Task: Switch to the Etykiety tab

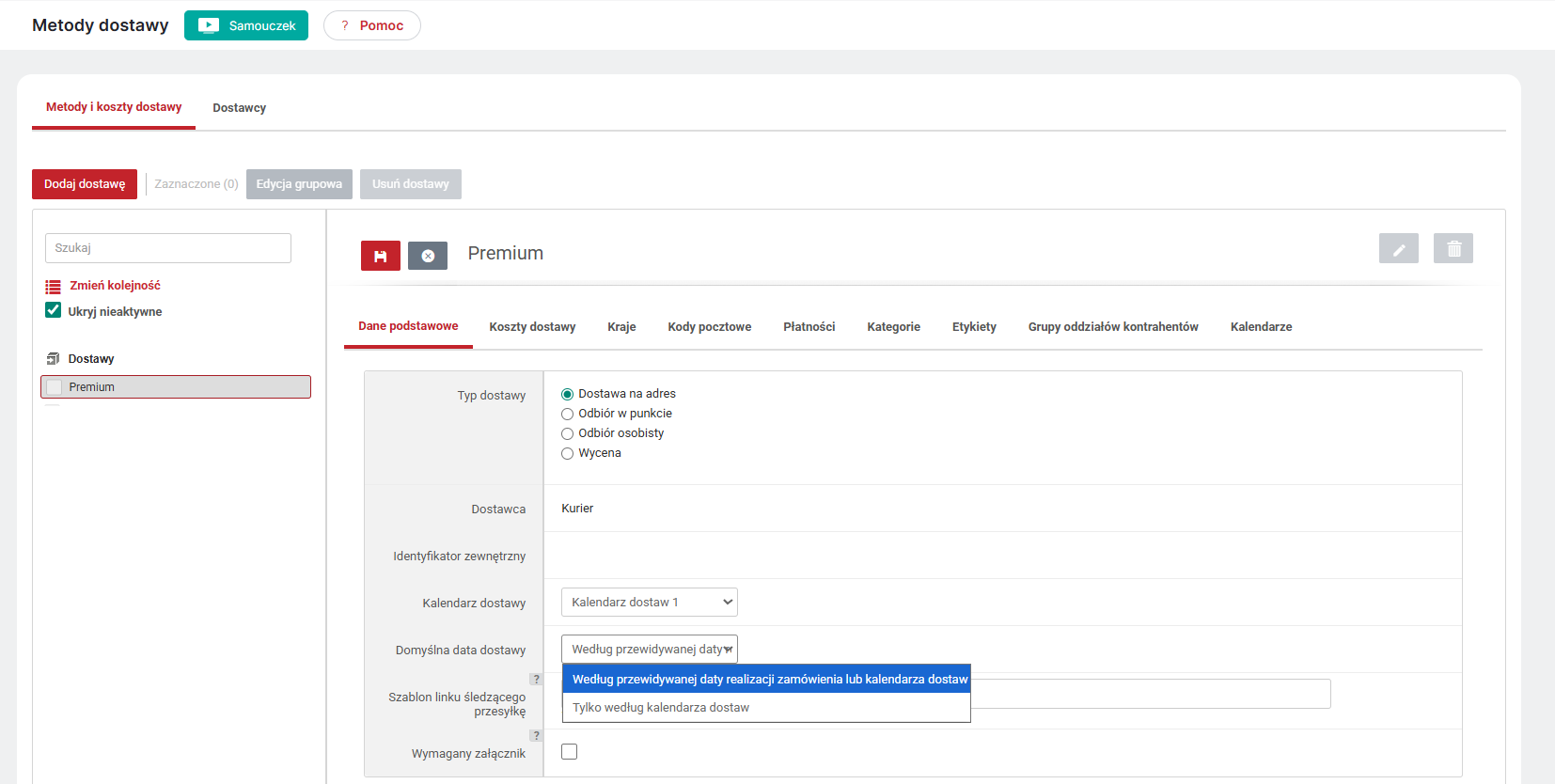Action: 974,327
